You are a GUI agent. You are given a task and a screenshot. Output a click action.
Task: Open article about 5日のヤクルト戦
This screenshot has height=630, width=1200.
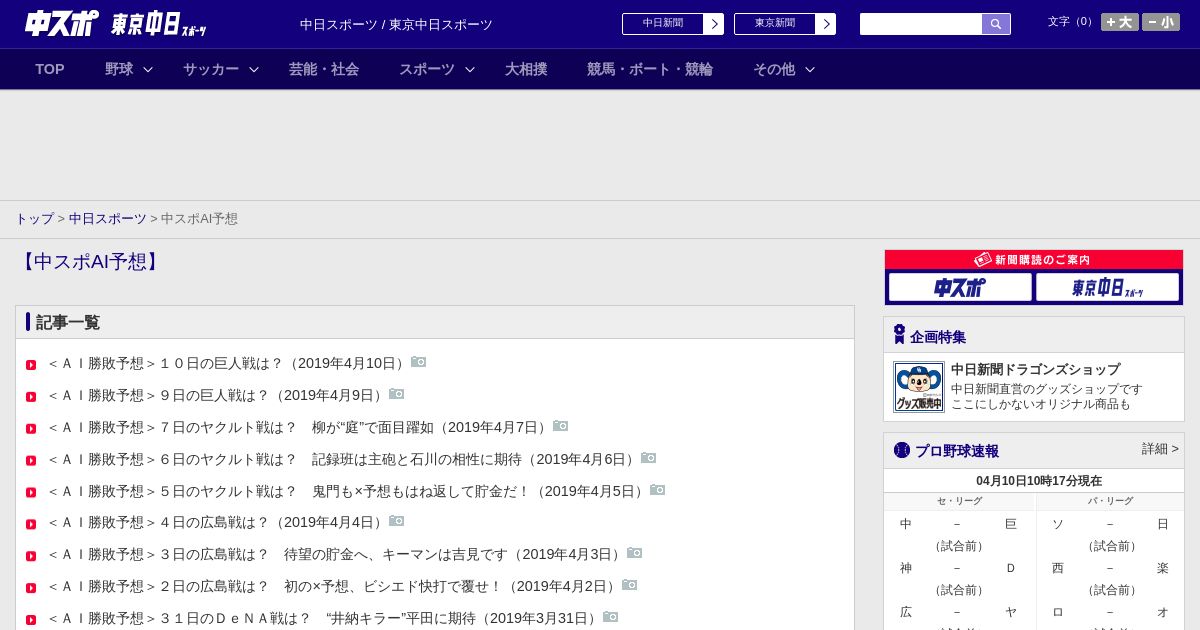(x=347, y=491)
